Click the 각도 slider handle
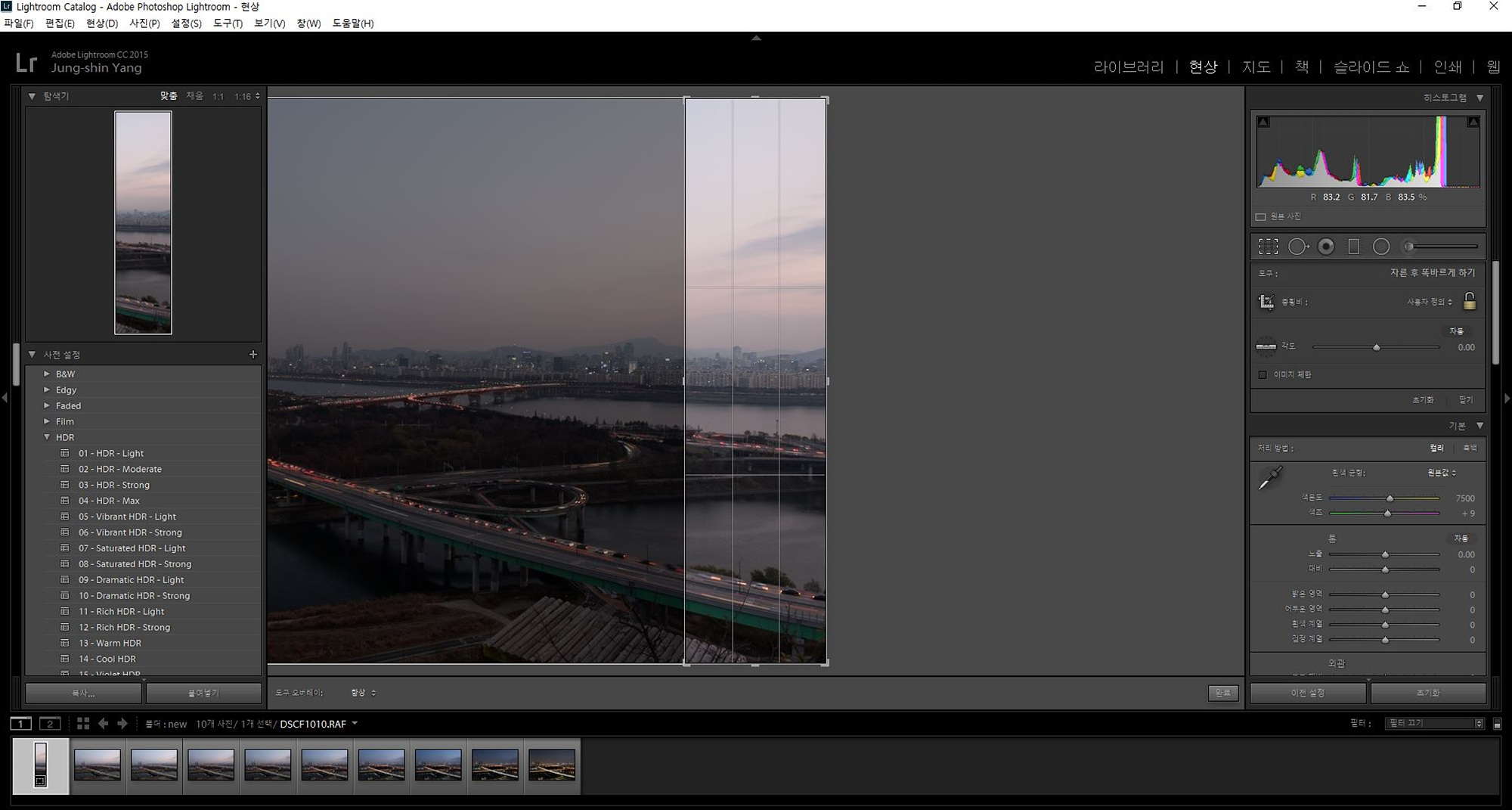The height and width of the screenshot is (810, 1512). point(1377,347)
